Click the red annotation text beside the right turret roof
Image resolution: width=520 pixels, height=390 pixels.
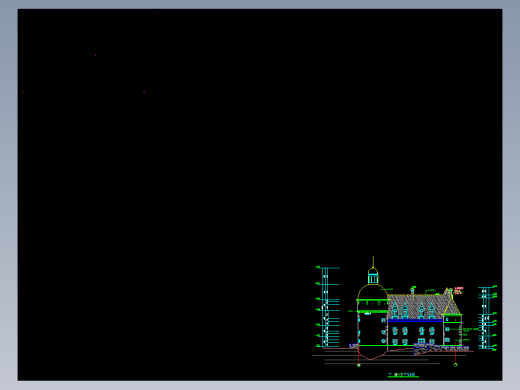click(459, 290)
